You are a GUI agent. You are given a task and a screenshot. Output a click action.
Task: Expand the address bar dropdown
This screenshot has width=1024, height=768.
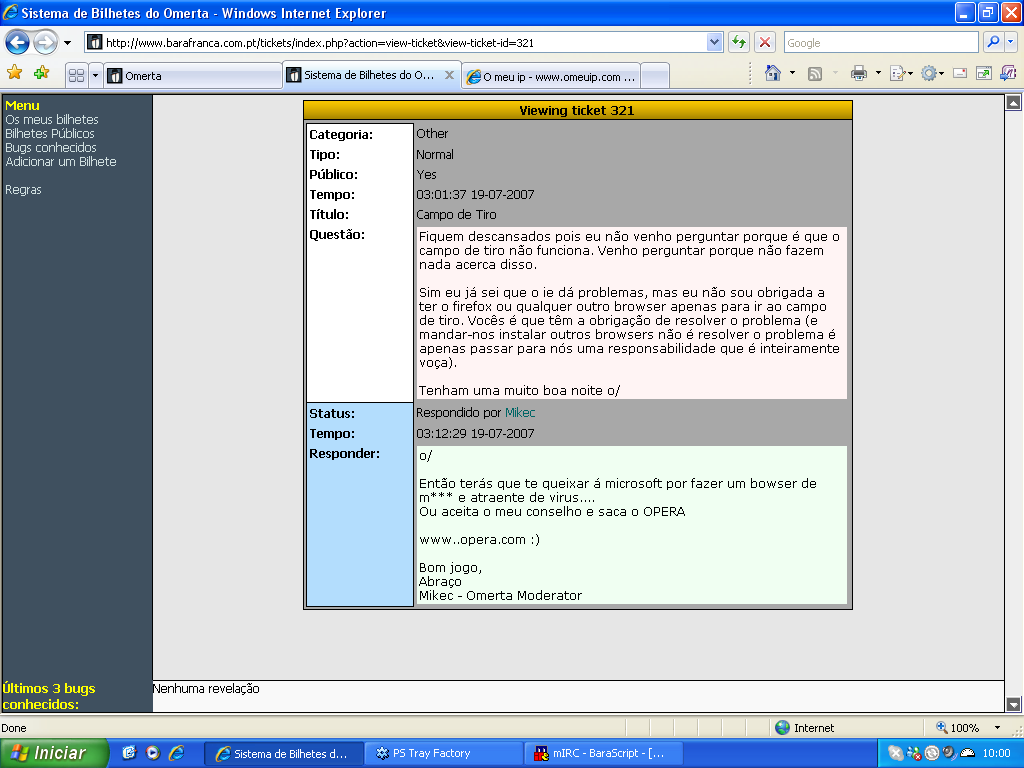[714, 42]
